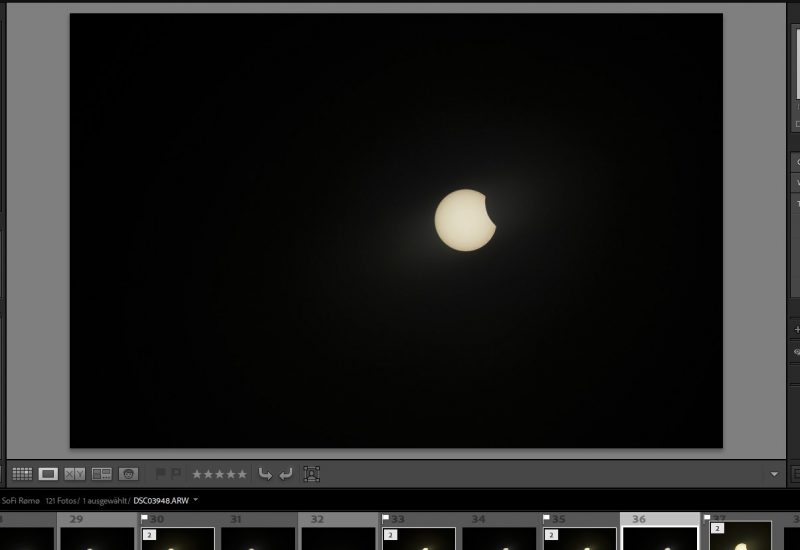Open the DSC03948.ARW filename dropdown
The width and height of the screenshot is (800, 550).
(196, 500)
